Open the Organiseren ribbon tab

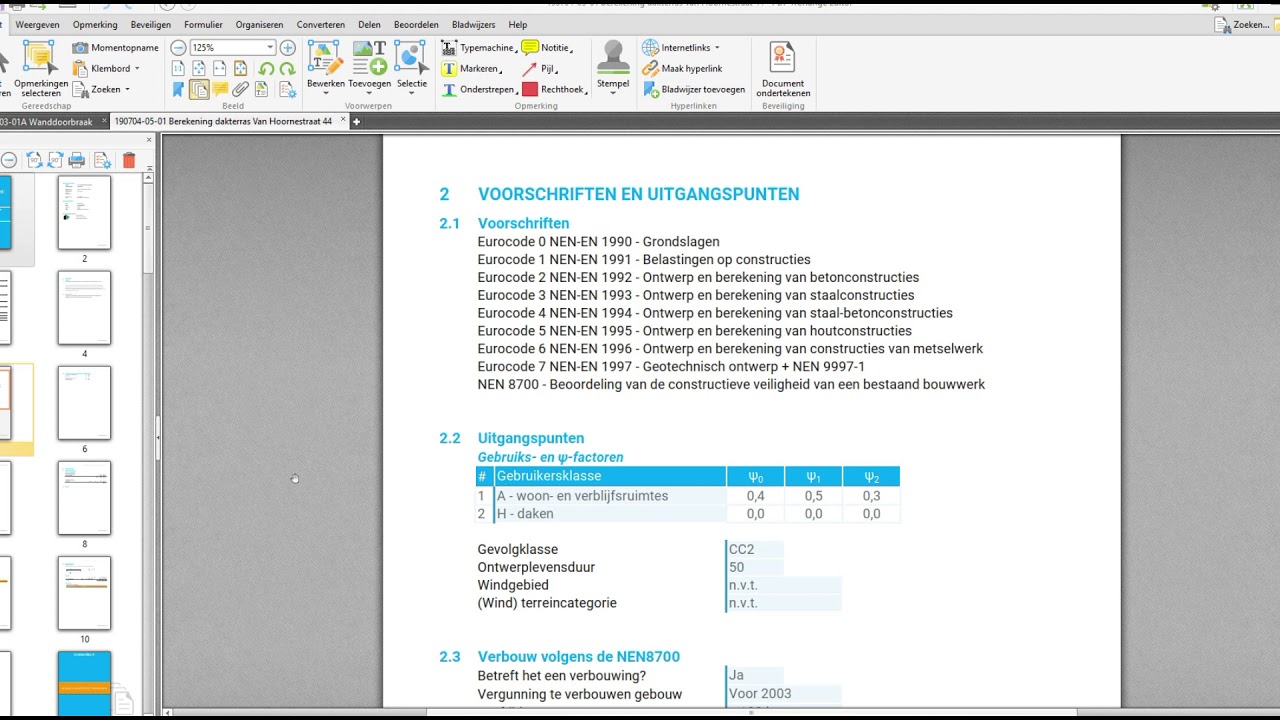(260, 25)
